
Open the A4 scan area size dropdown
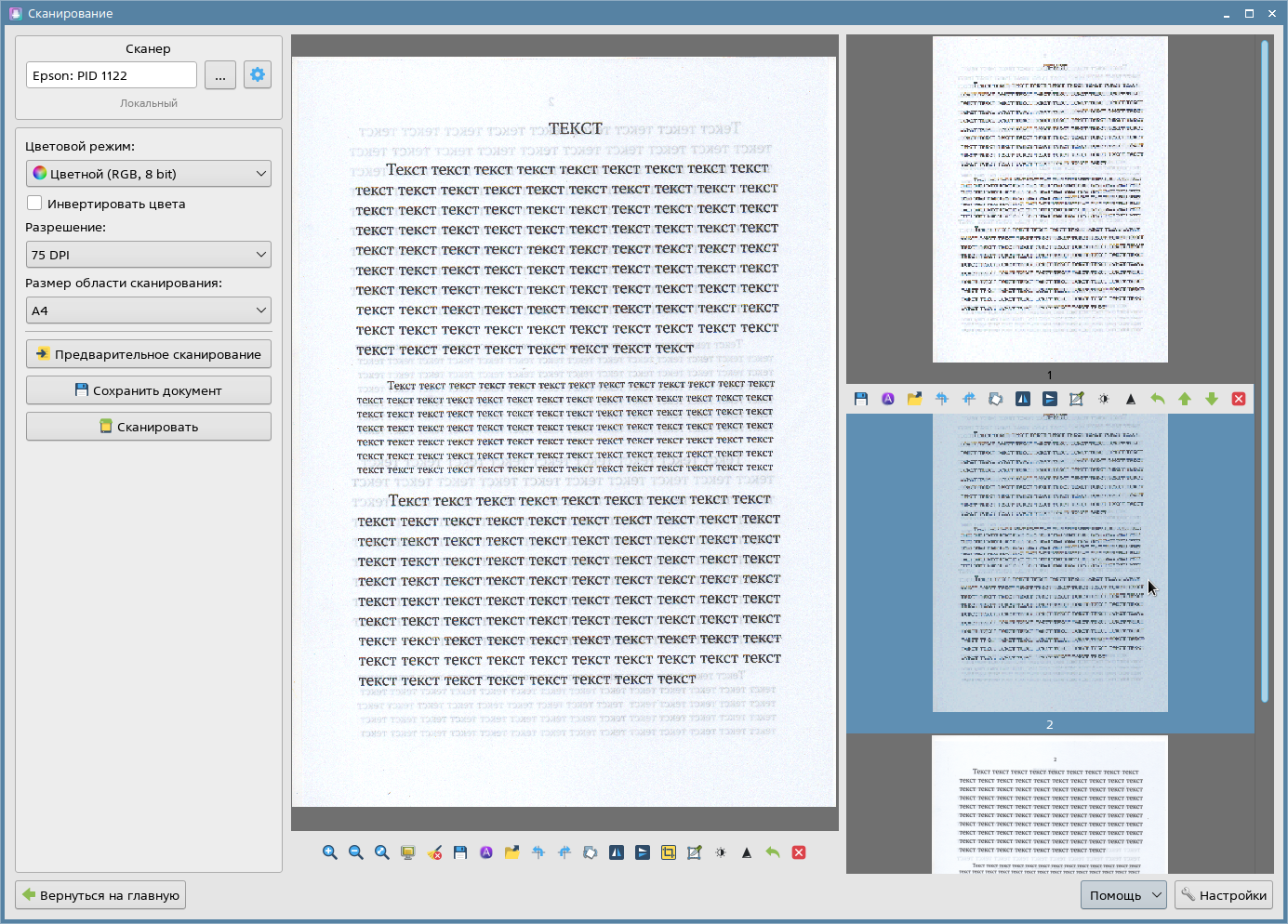click(x=149, y=310)
